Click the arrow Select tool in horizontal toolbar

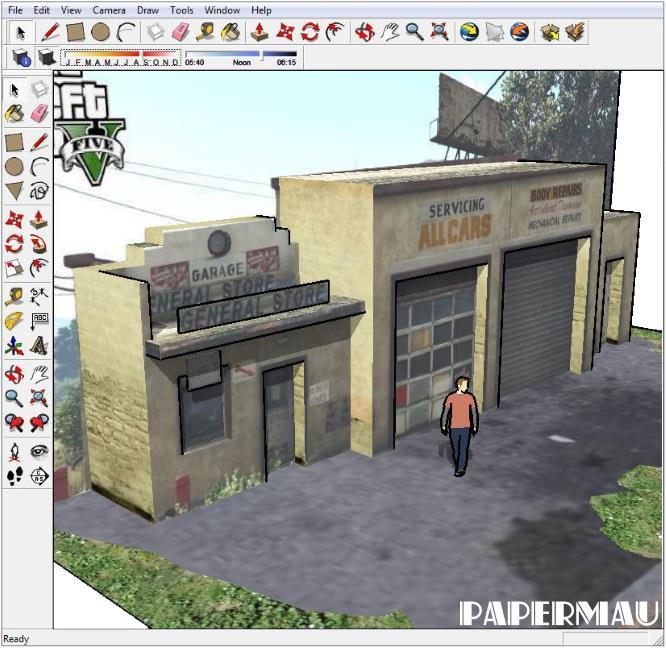20,32
